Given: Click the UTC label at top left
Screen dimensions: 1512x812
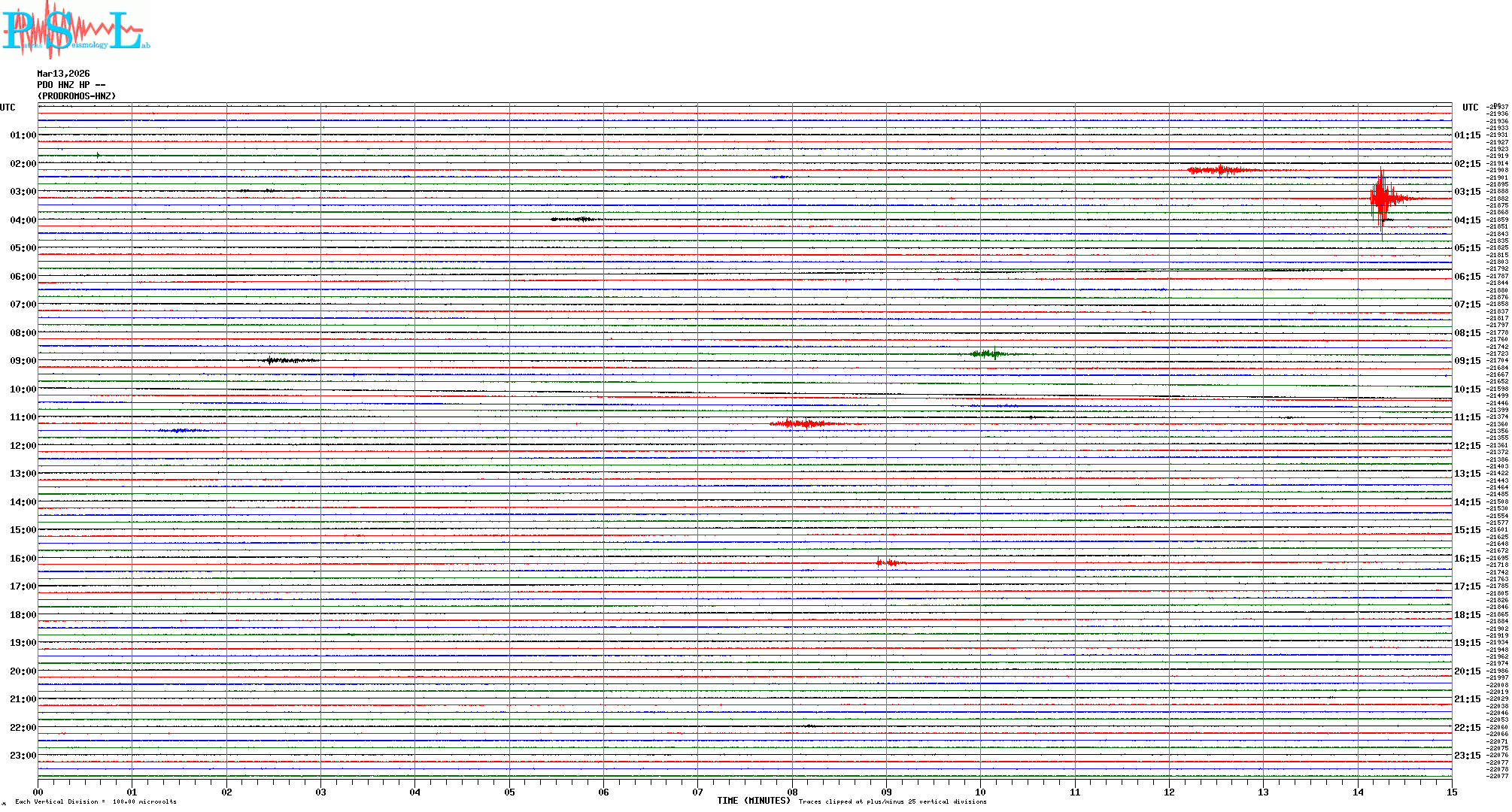Looking at the screenshot, I should 8,108.
